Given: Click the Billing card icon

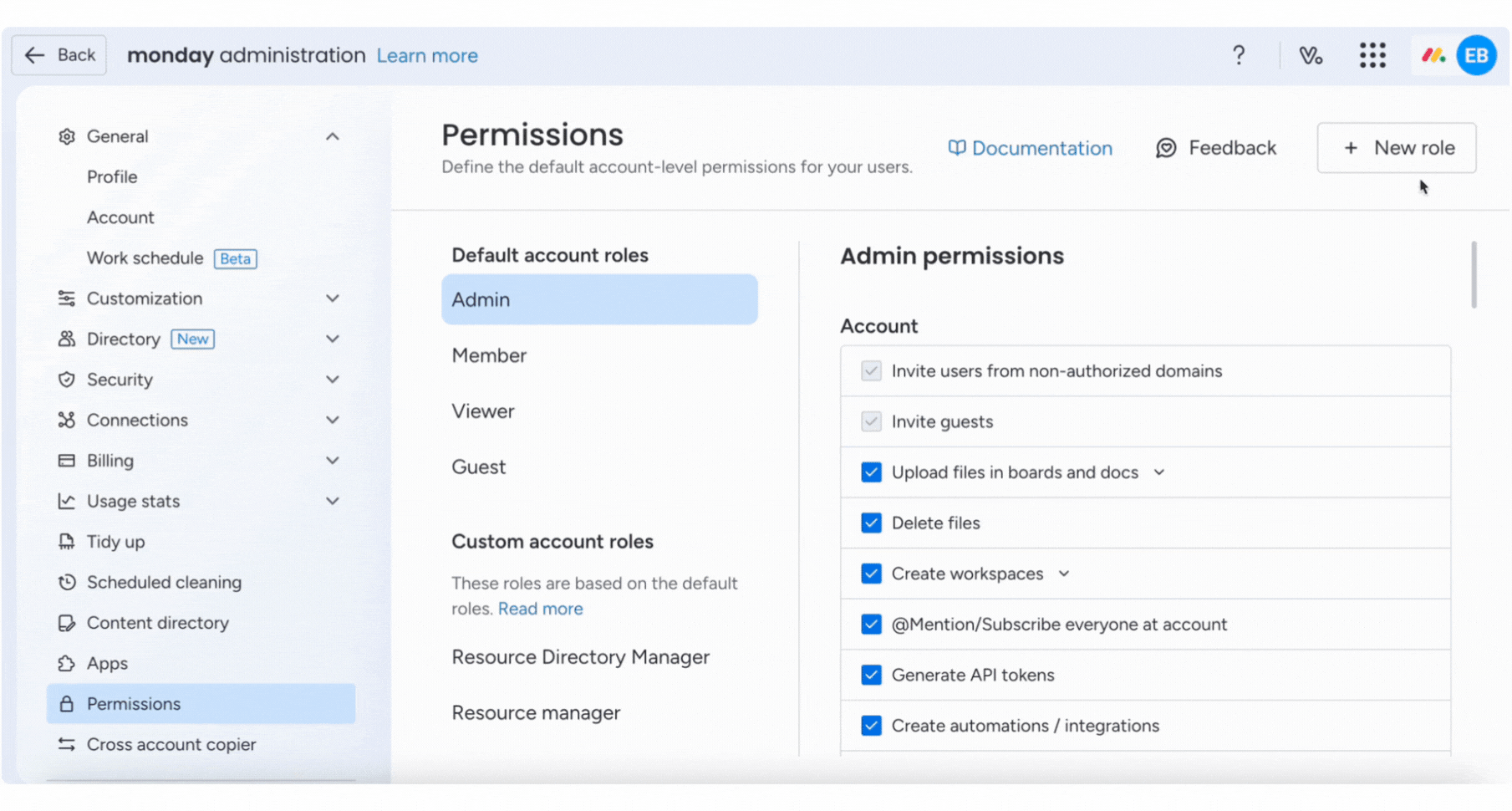Looking at the screenshot, I should 67,461.
